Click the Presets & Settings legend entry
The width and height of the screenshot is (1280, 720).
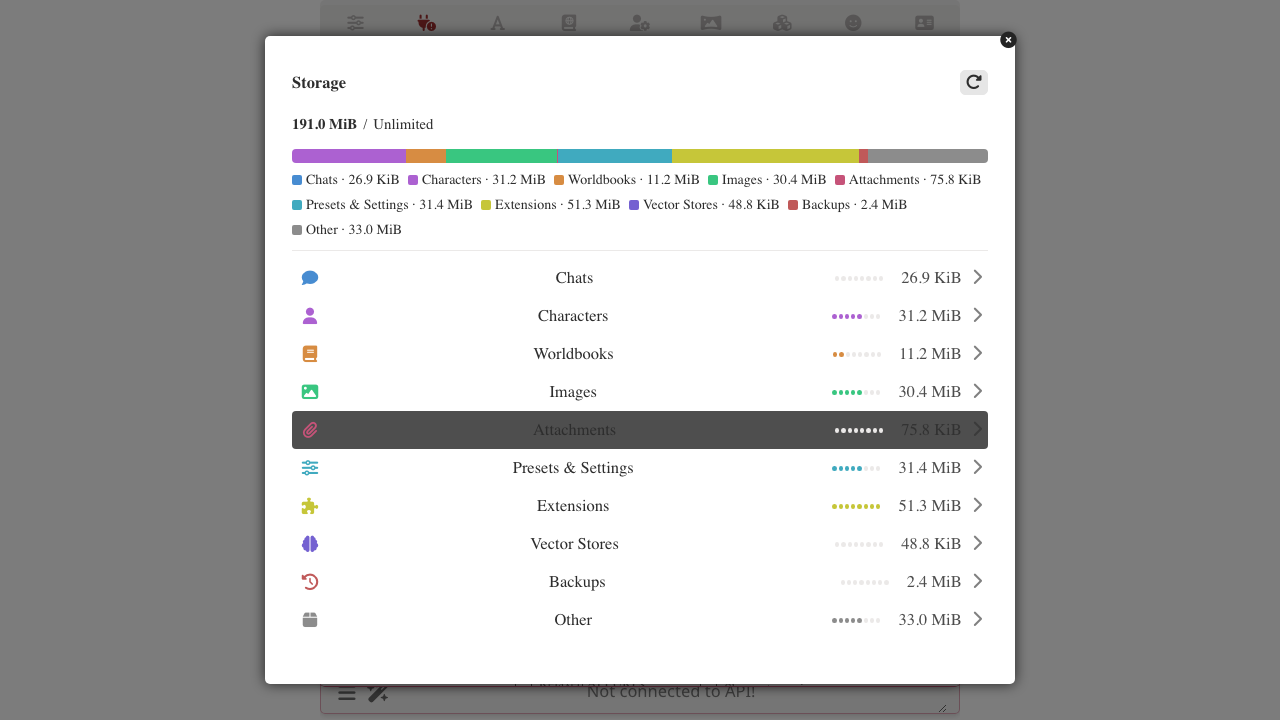[382, 205]
